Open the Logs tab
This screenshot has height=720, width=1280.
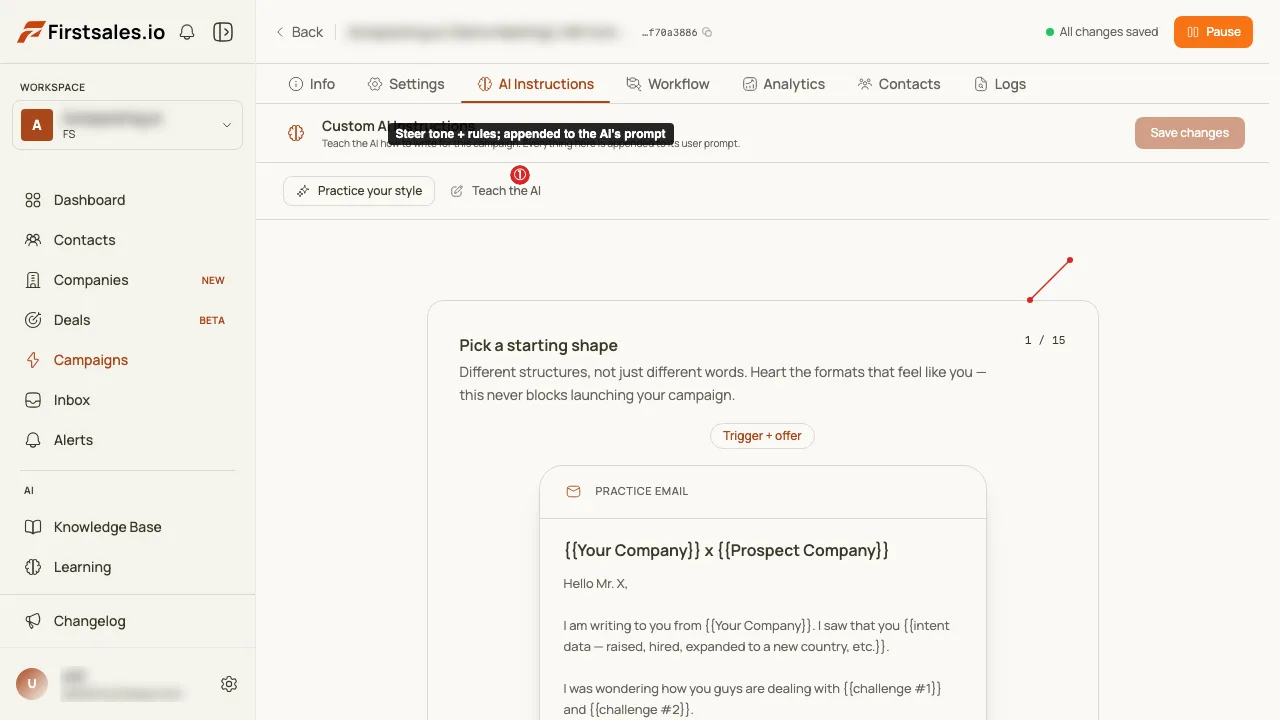[1000, 84]
